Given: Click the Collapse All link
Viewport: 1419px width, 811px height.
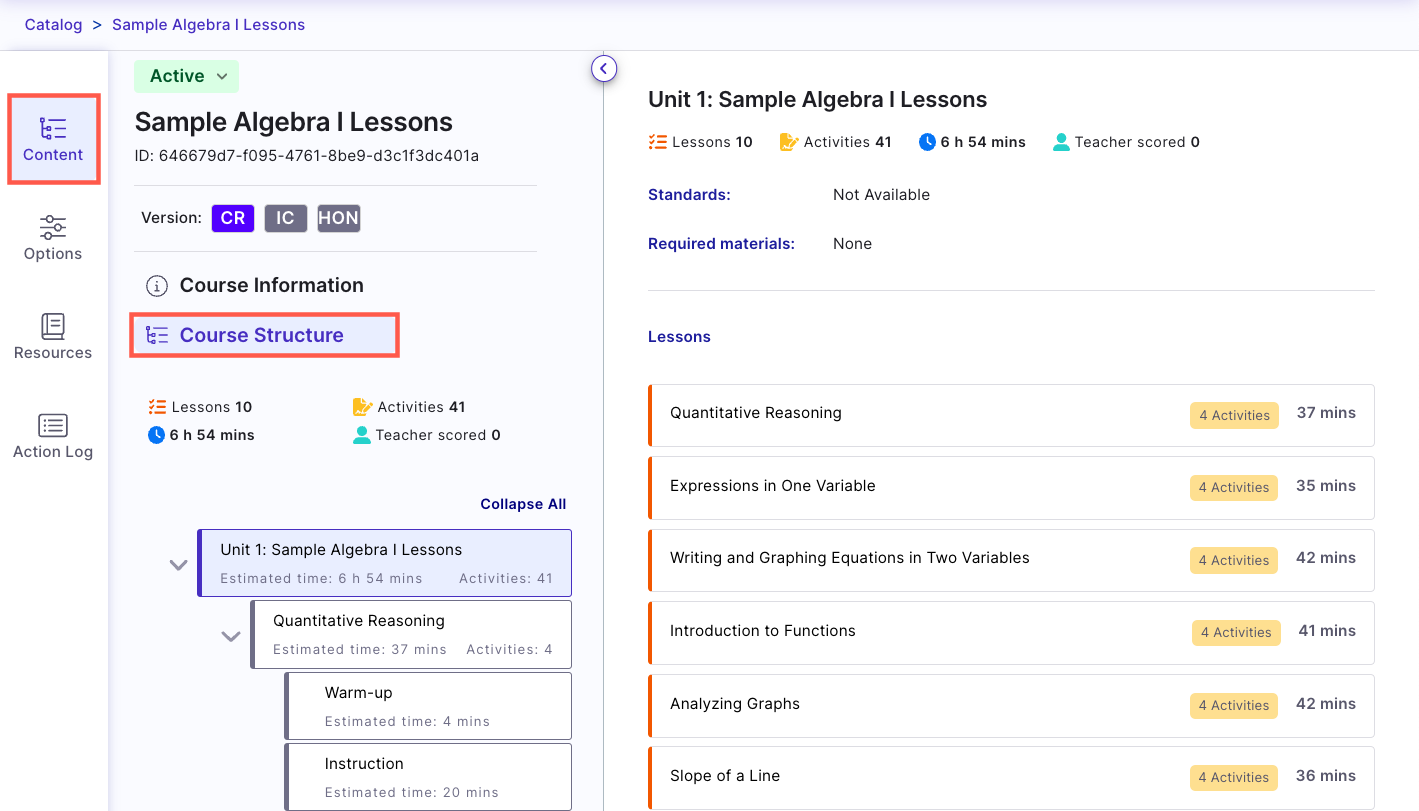Looking at the screenshot, I should pos(523,503).
